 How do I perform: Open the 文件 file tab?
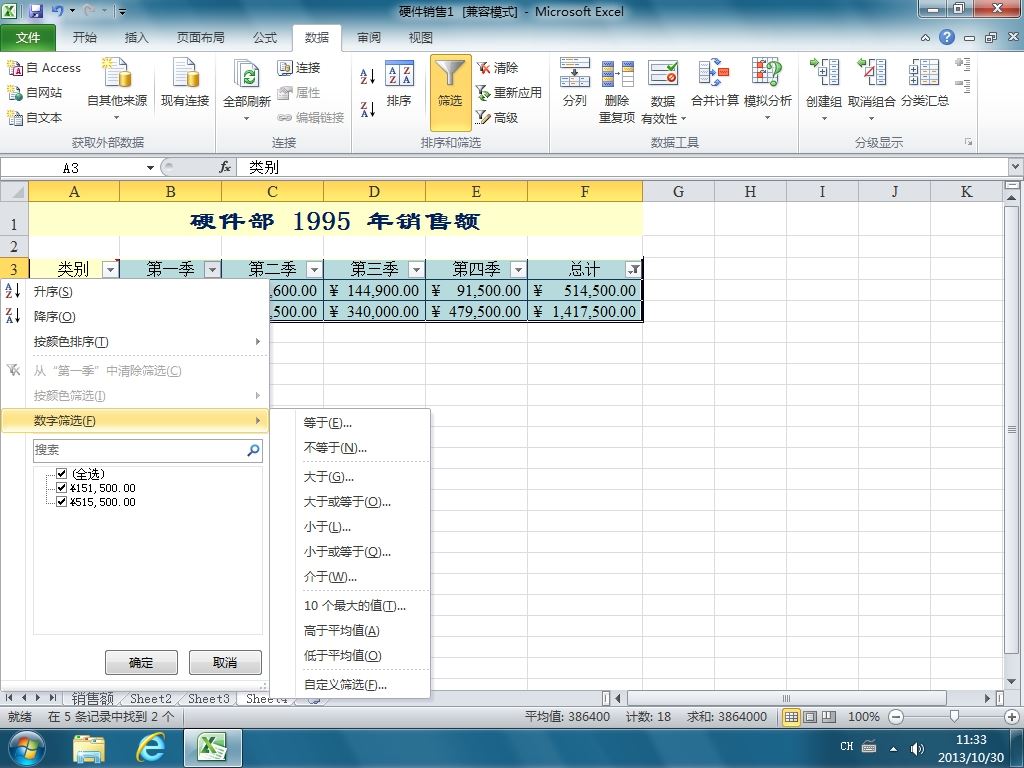(27, 38)
